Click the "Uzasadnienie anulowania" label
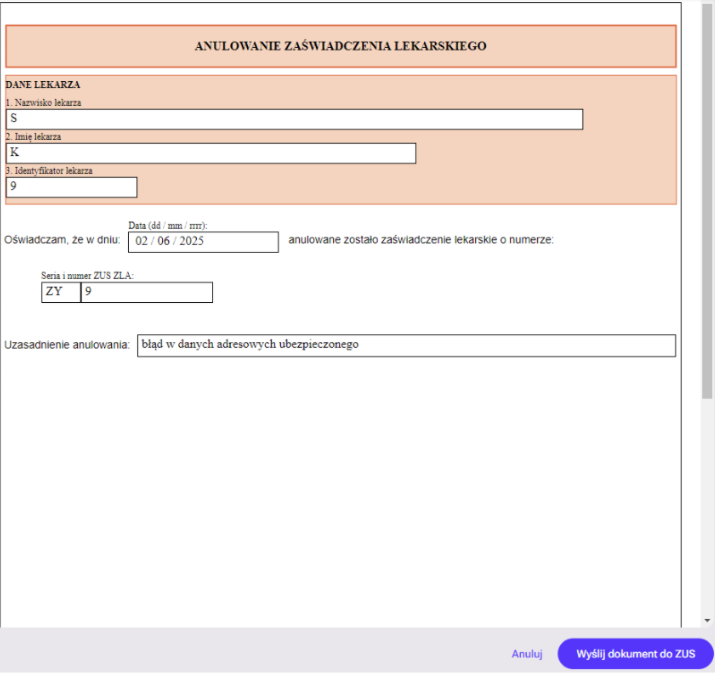Viewport: 715px width, 673px height. pyautogui.click(x=67, y=345)
